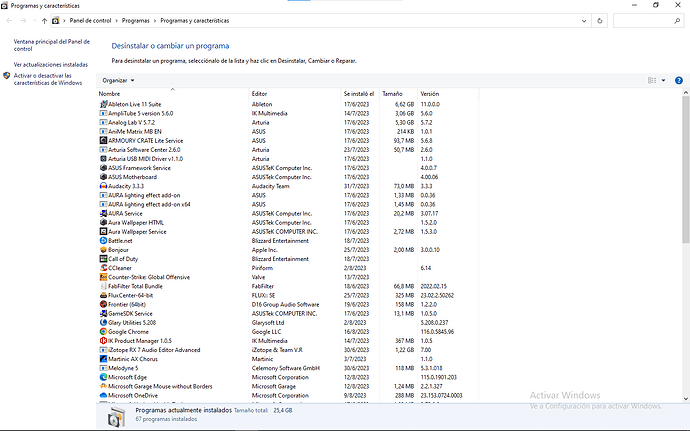Click the scrollbar down arrow
The height and width of the screenshot is (431, 690).
686,399
